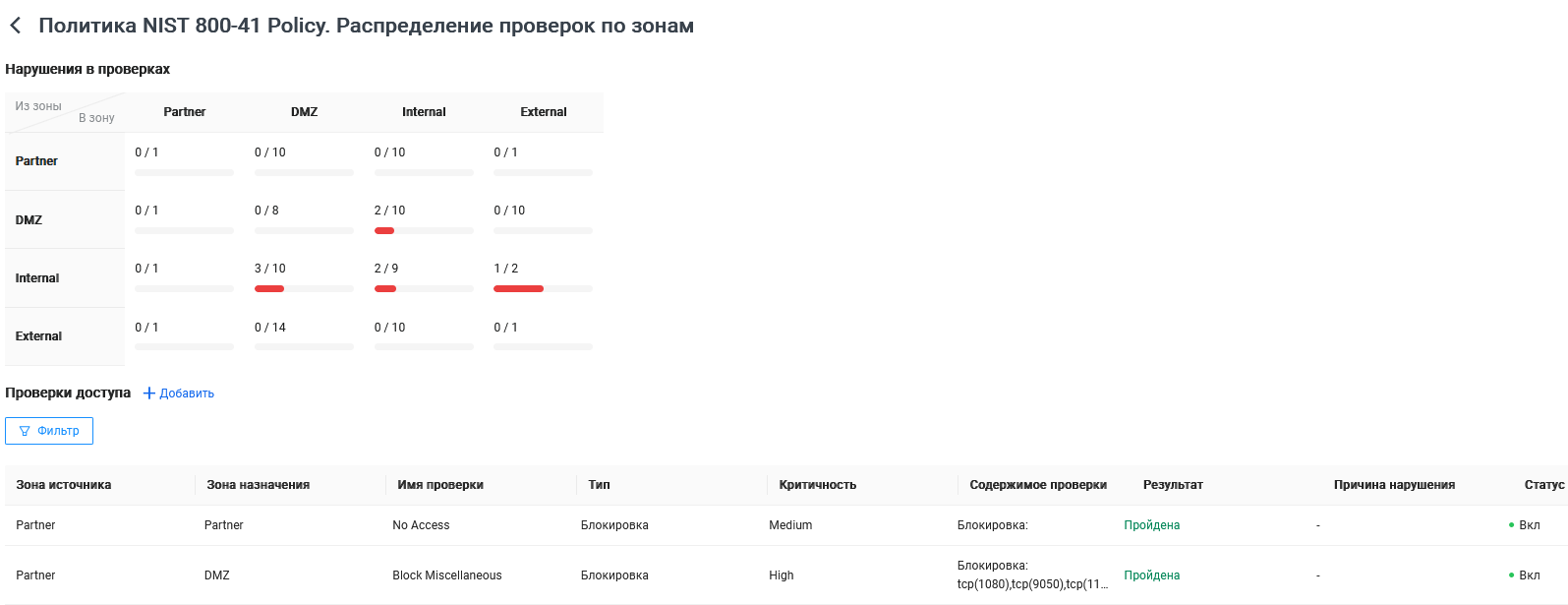Click Пройдена result in No Access row

(1152, 525)
